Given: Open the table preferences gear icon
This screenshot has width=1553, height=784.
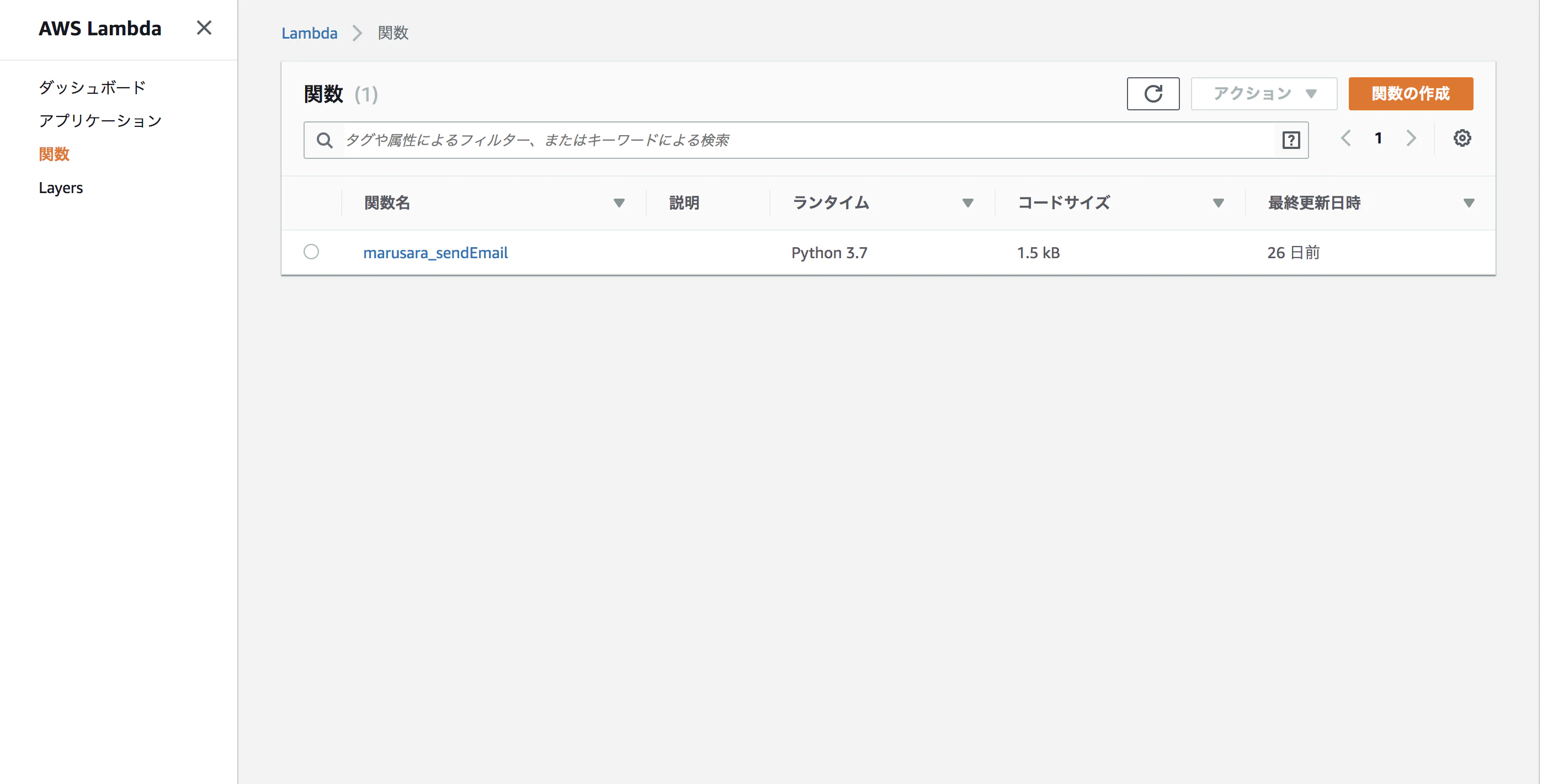Looking at the screenshot, I should click(1461, 138).
